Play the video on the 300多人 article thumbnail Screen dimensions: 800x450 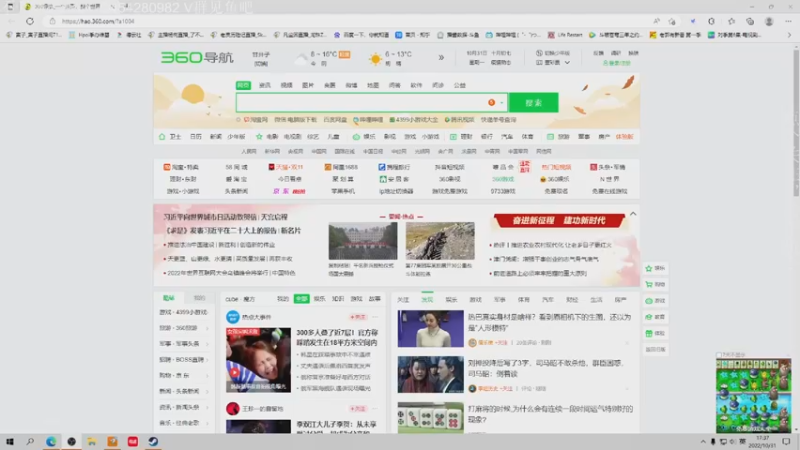(234, 372)
